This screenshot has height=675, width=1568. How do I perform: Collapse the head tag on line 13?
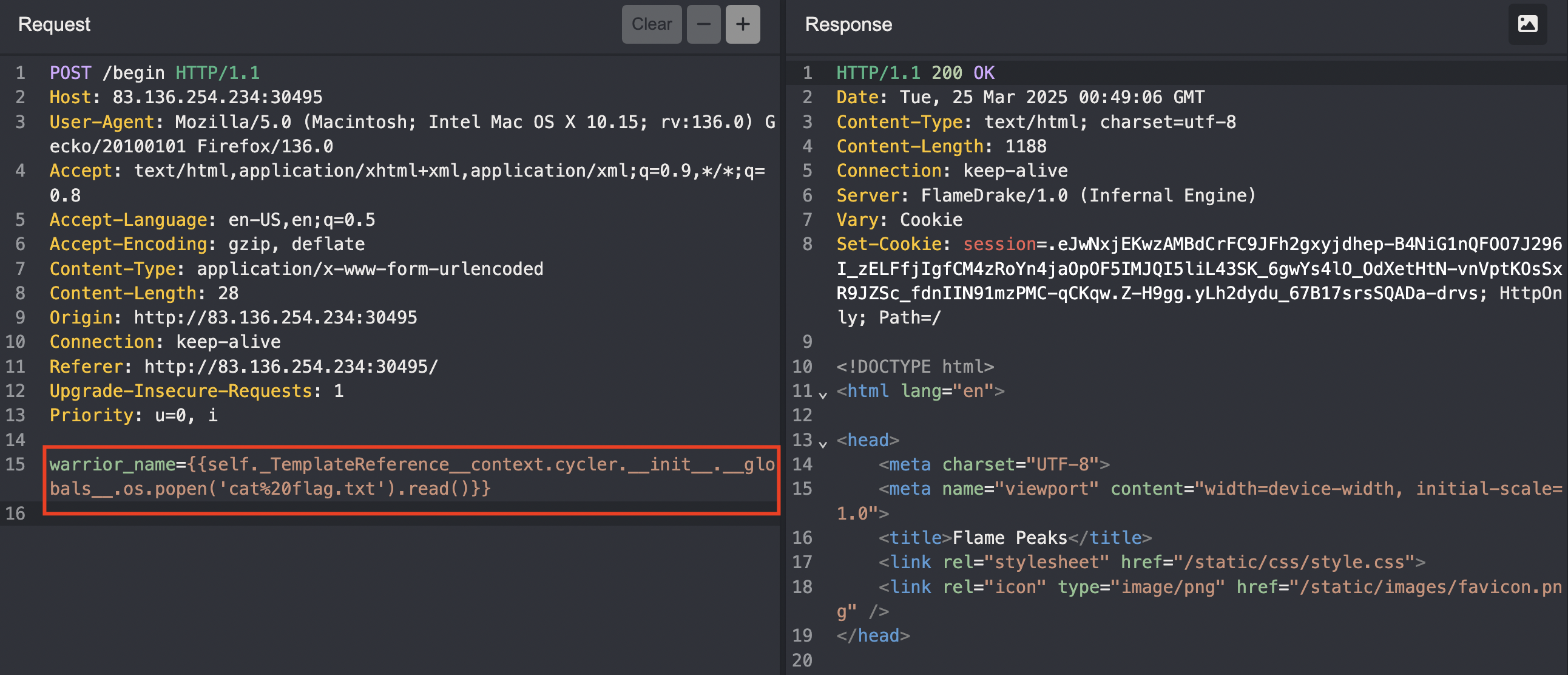pyautogui.click(x=823, y=444)
